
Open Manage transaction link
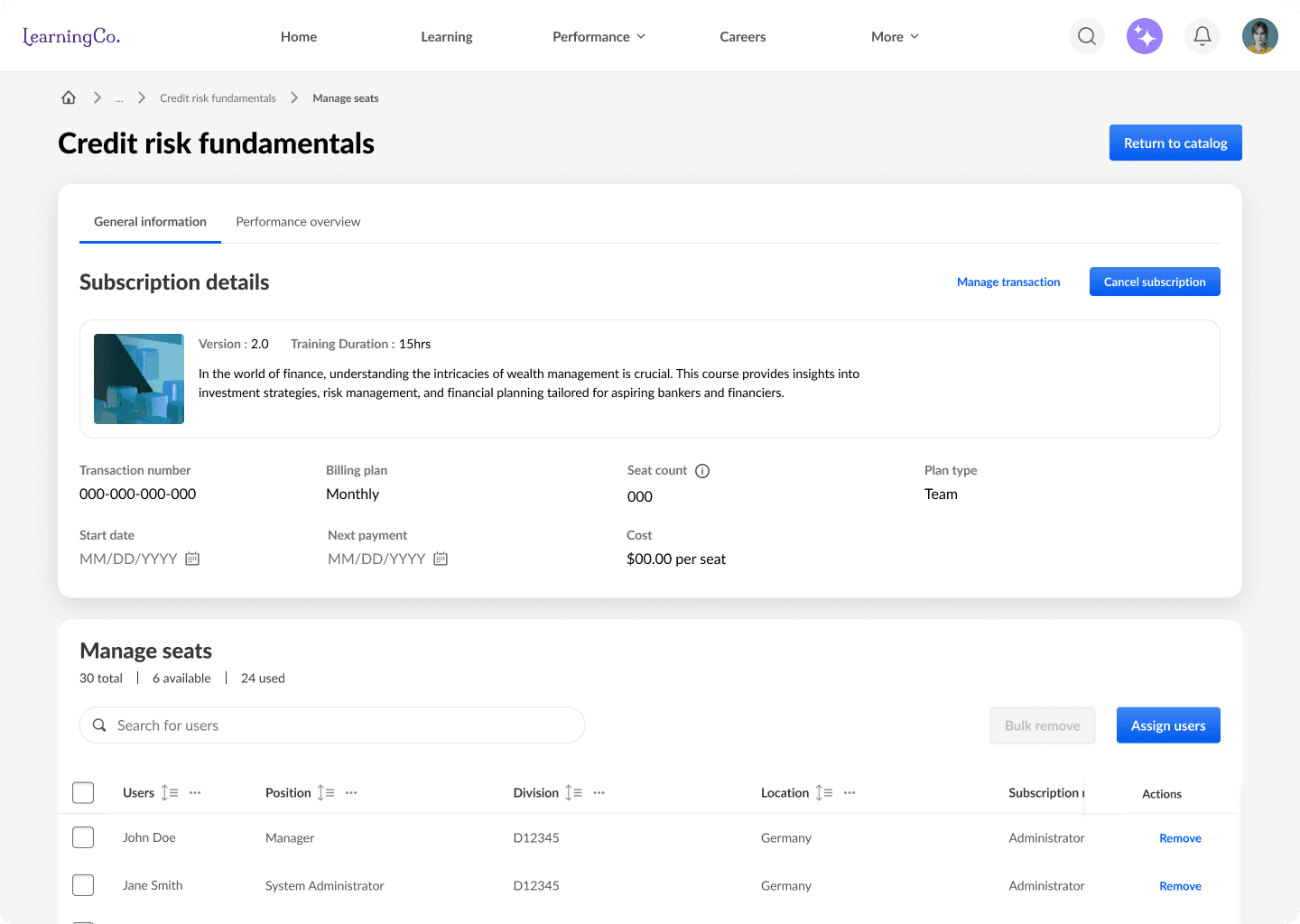coord(1008,282)
